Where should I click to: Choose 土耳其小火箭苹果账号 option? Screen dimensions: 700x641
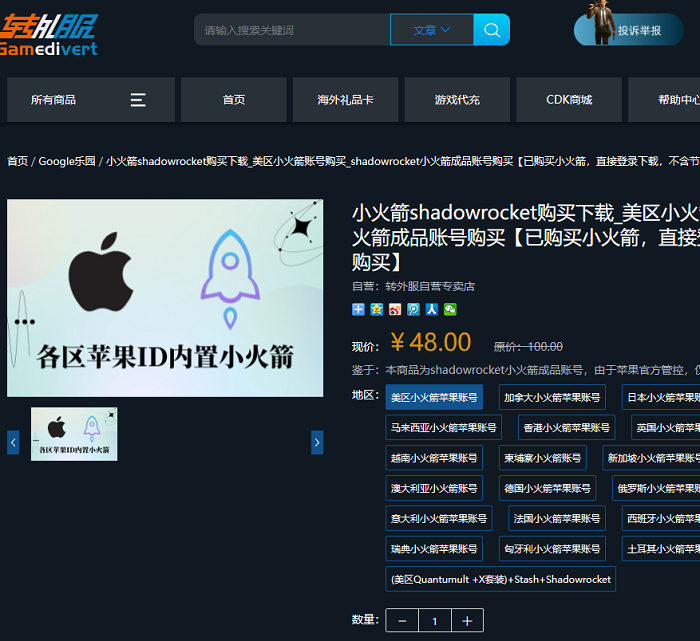click(661, 549)
